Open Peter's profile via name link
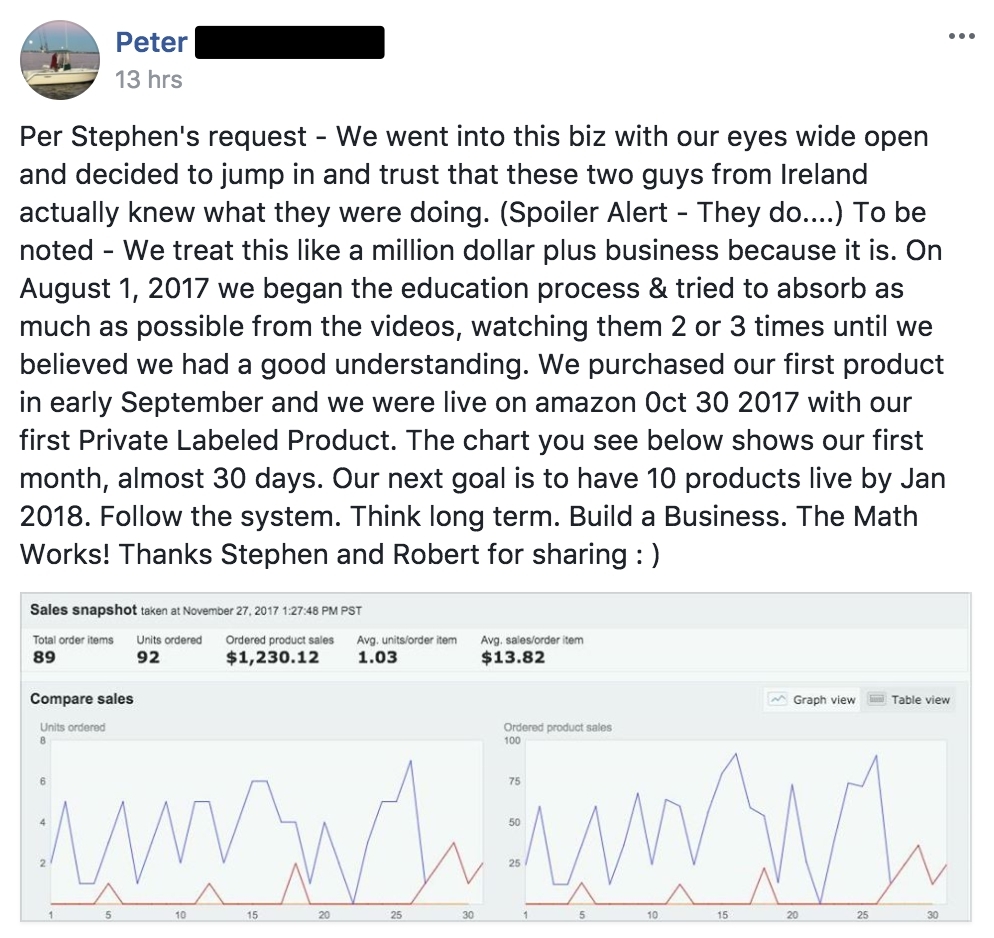The height and width of the screenshot is (938, 994). [151, 42]
